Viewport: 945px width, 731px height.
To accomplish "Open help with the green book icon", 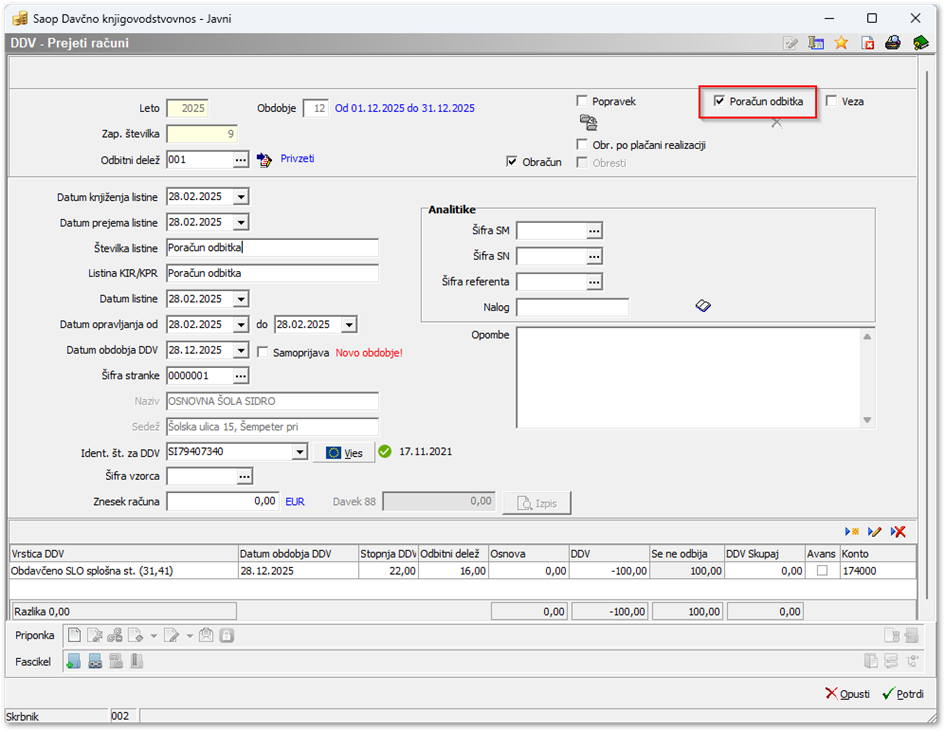I will pyautogui.click(x=920, y=43).
